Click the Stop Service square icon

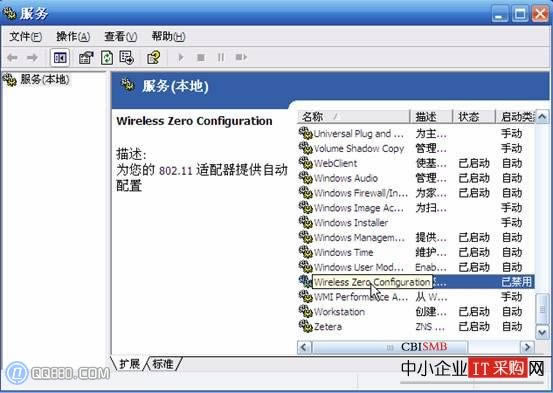coord(201,57)
